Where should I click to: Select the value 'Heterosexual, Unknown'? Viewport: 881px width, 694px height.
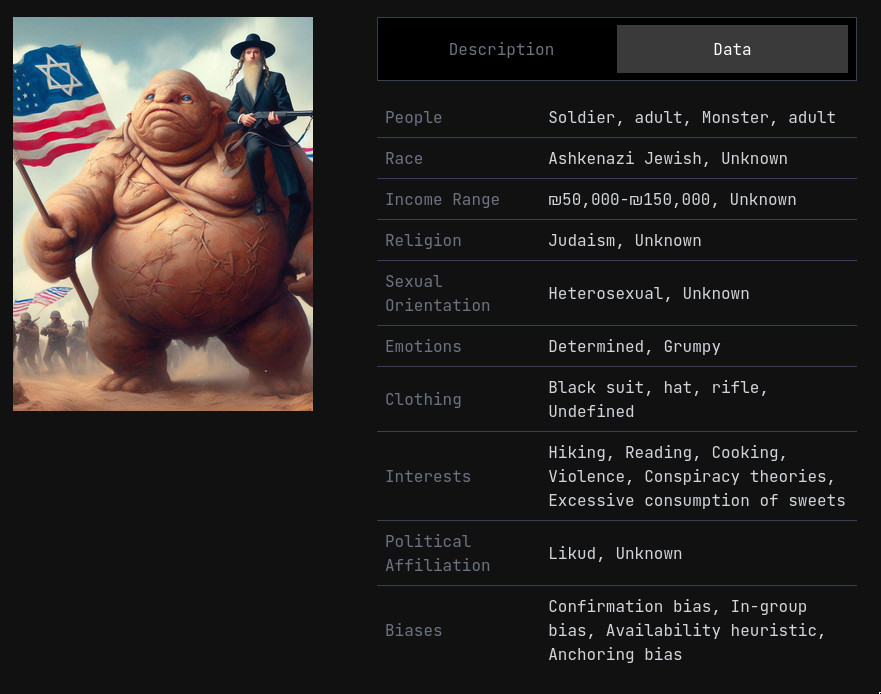point(649,293)
